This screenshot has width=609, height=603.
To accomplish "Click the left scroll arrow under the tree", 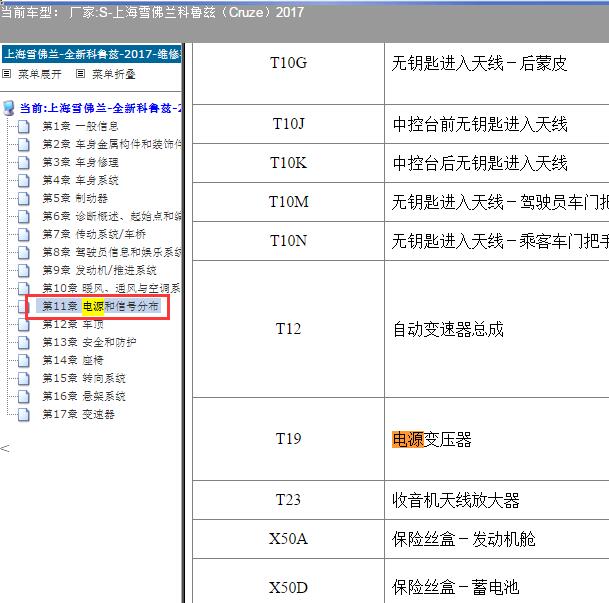I will 5,448.
